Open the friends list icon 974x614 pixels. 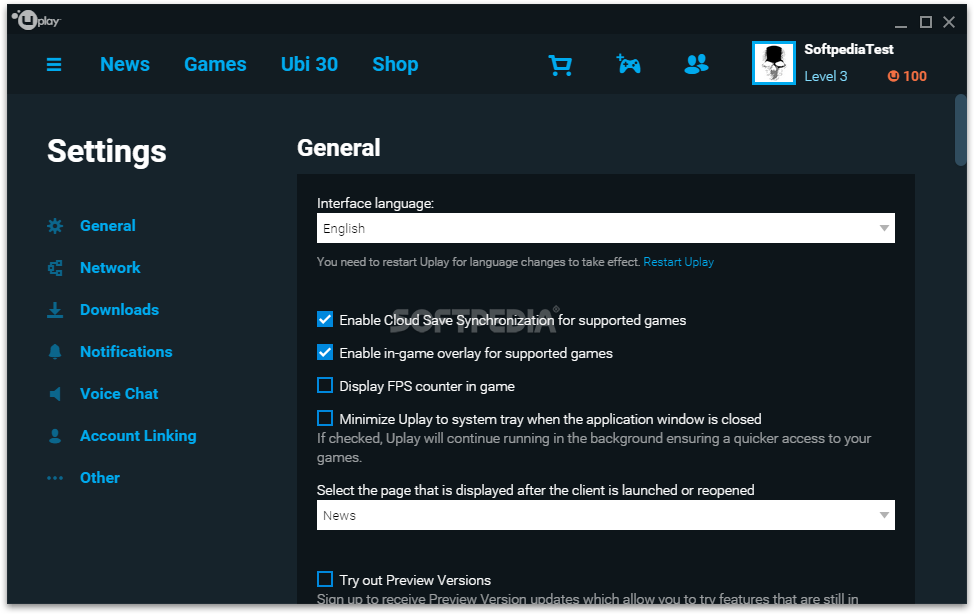(x=696, y=64)
